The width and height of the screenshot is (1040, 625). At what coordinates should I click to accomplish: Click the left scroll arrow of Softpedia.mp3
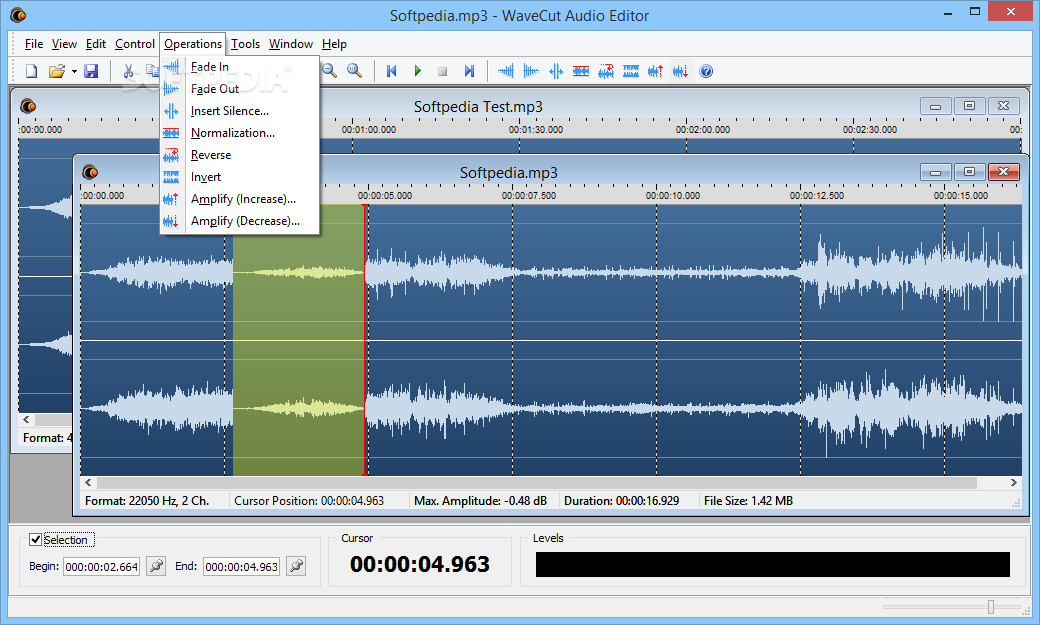point(88,482)
